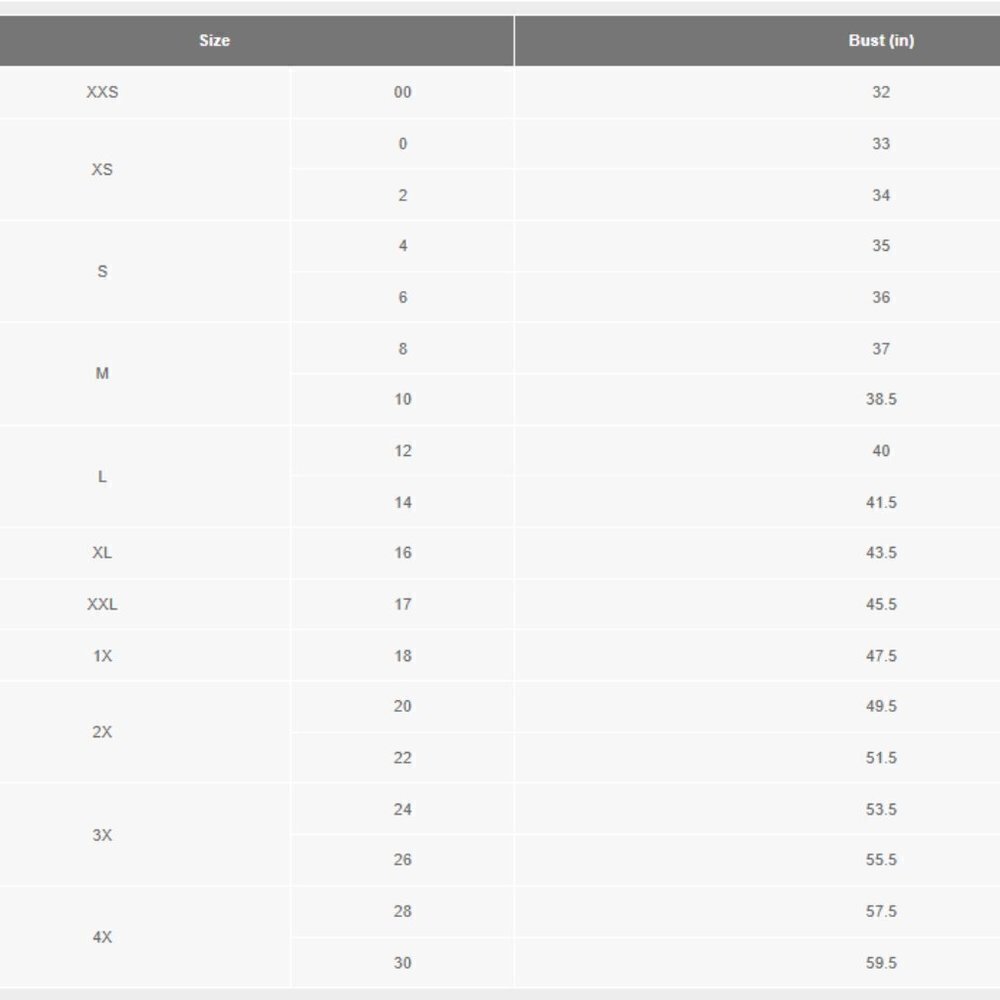Image resolution: width=1000 pixels, height=1000 pixels.
Task: Select the 2X size label cell
Action: tap(102, 732)
